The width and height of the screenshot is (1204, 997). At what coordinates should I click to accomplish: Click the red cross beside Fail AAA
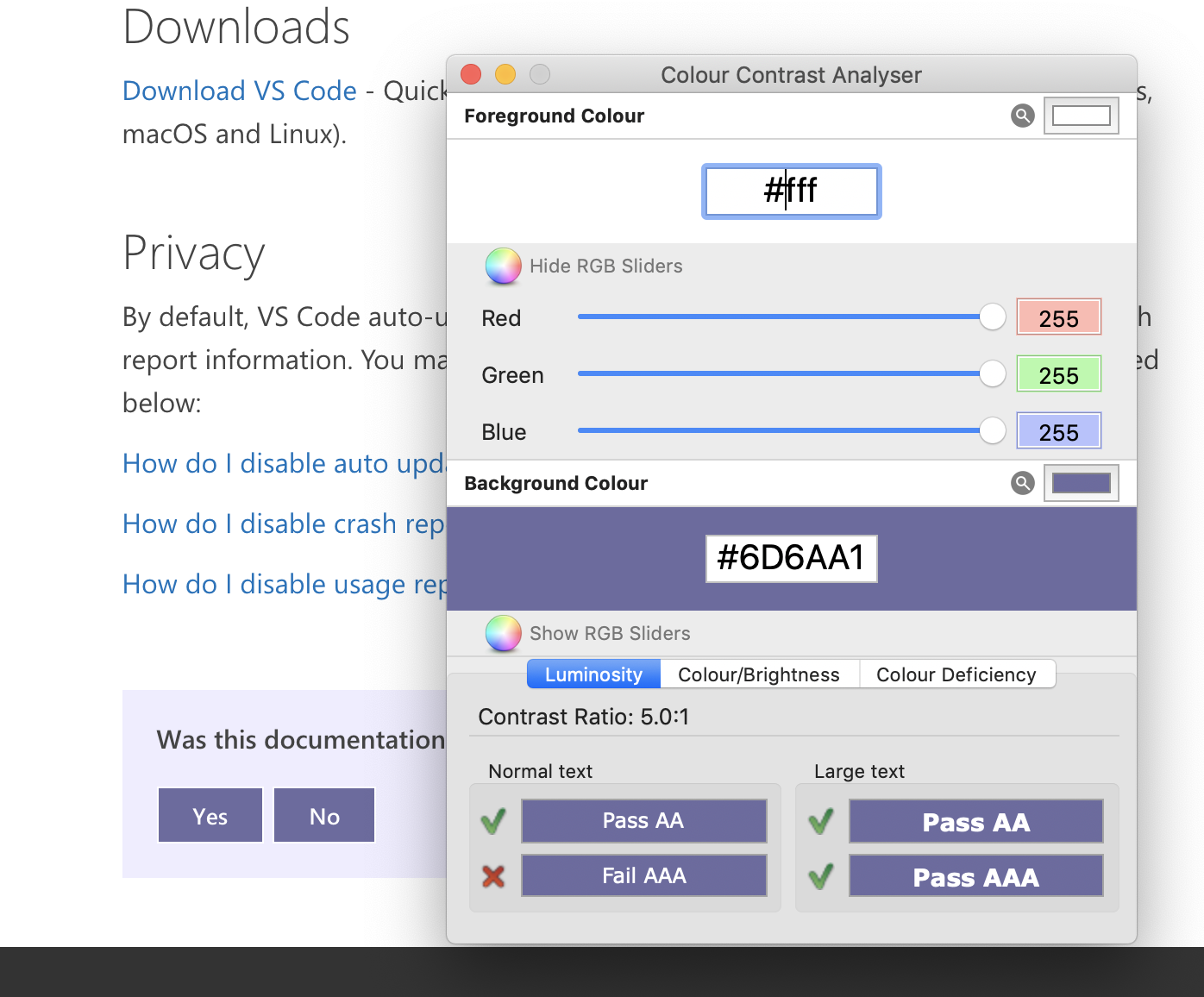point(493,875)
